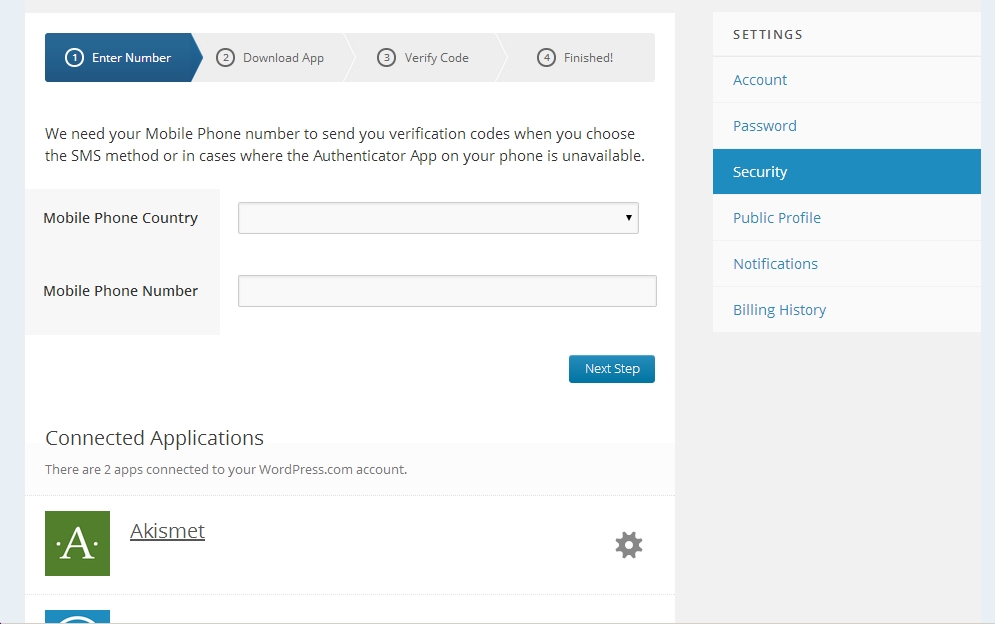Click the step 2 circle number icon
The image size is (995, 624).
(225, 58)
